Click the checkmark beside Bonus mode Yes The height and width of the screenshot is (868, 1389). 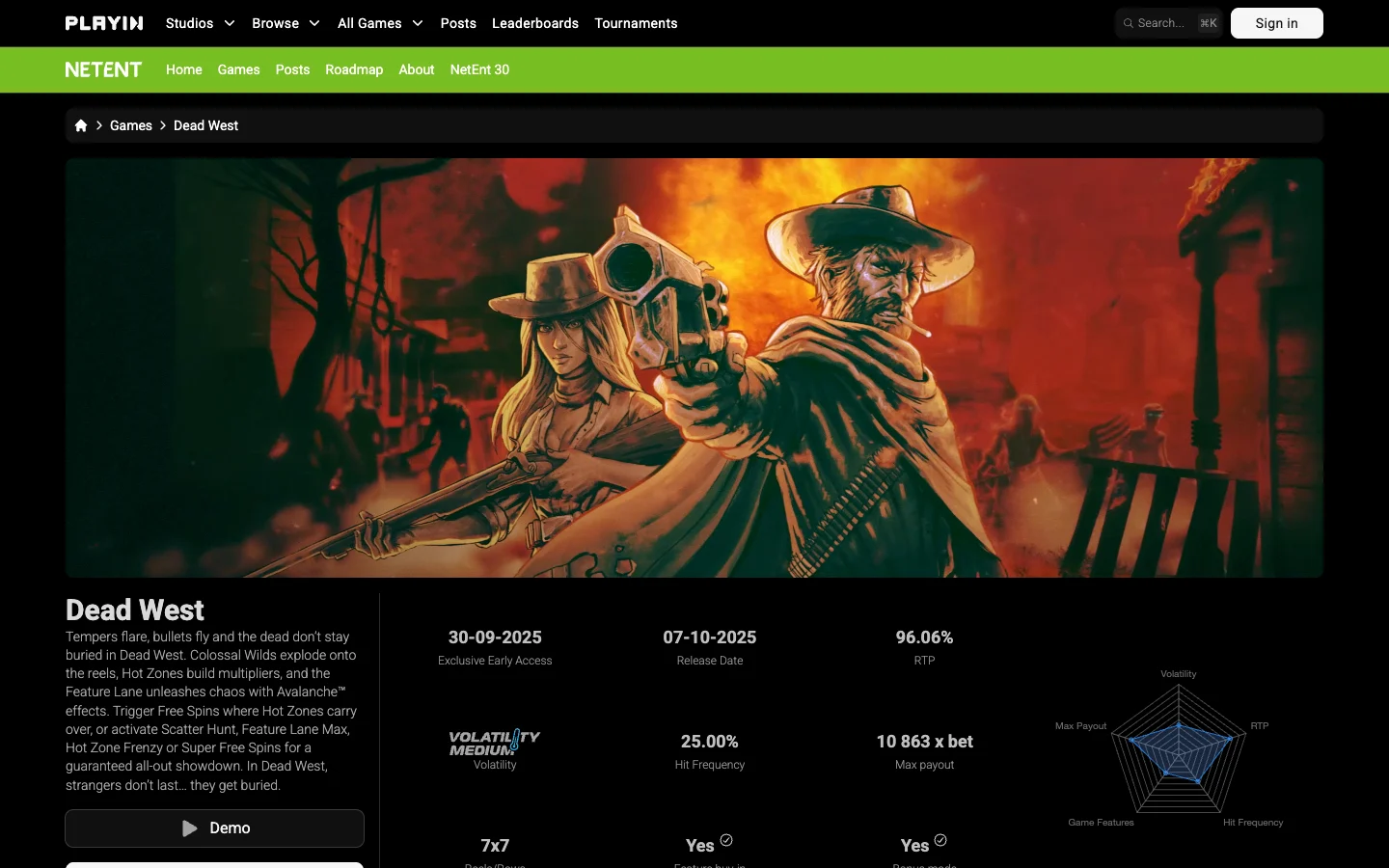click(x=940, y=840)
